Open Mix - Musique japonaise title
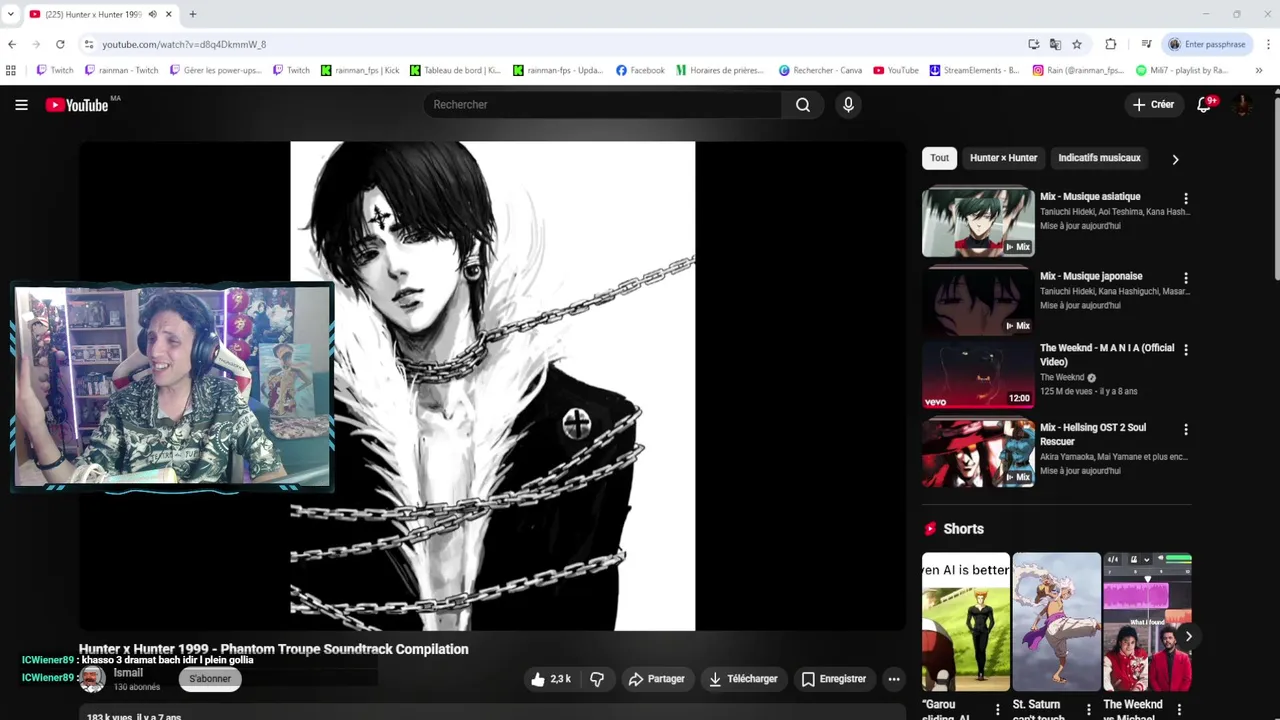The width and height of the screenshot is (1280, 720). [1091, 276]
